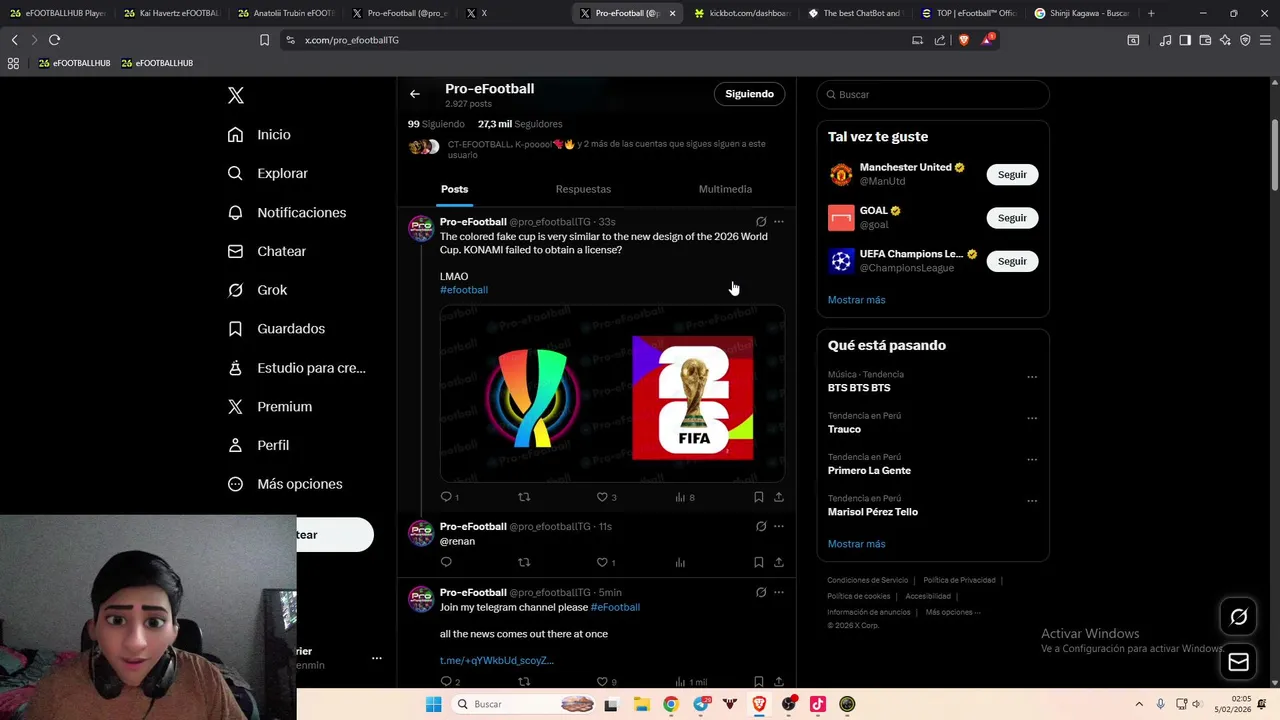Viewport: 1280px width, 720px height.
Task: Open Windows Start menu
Action: [x=433, y=704]
